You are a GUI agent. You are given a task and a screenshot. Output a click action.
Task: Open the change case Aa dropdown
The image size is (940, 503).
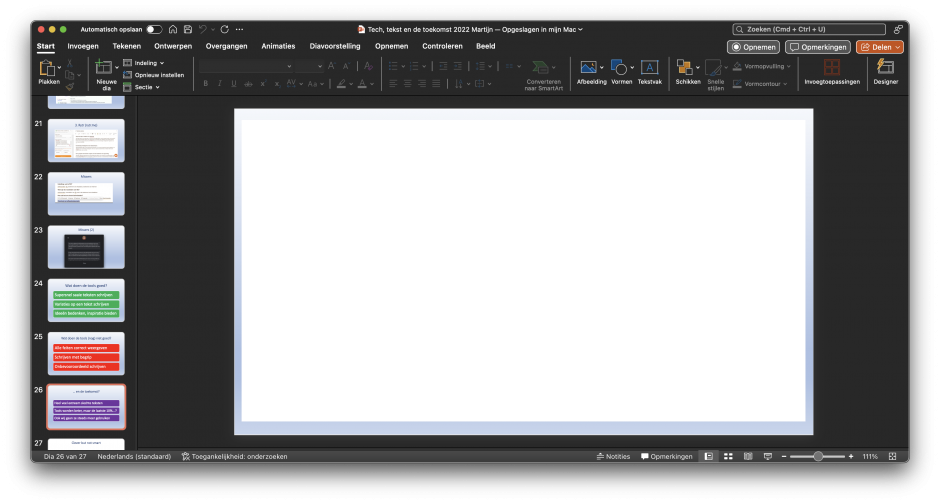tap(315, 83)
